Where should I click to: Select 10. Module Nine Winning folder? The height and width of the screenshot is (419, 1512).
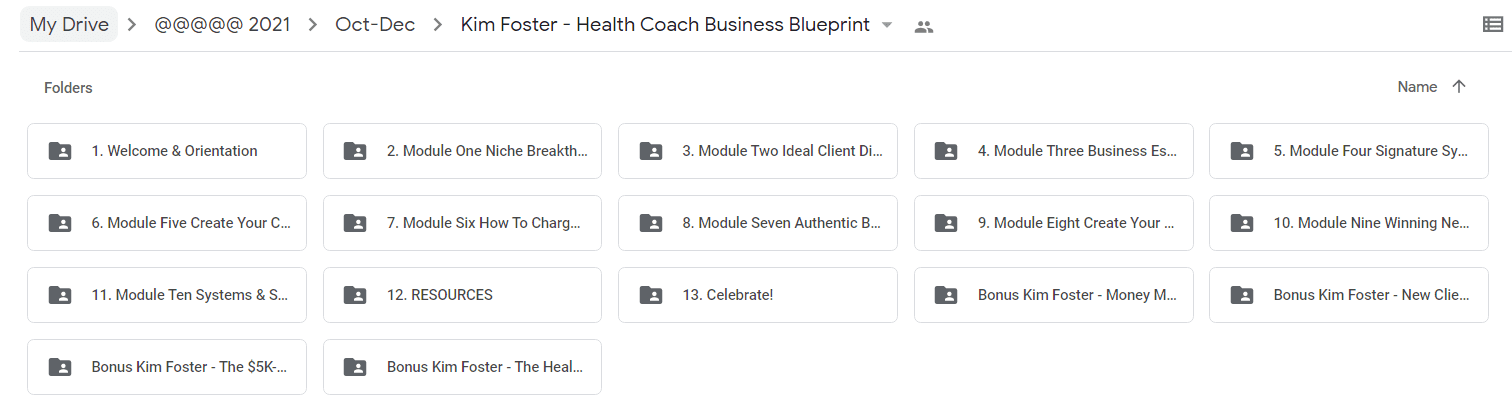tap(1349, 223)
